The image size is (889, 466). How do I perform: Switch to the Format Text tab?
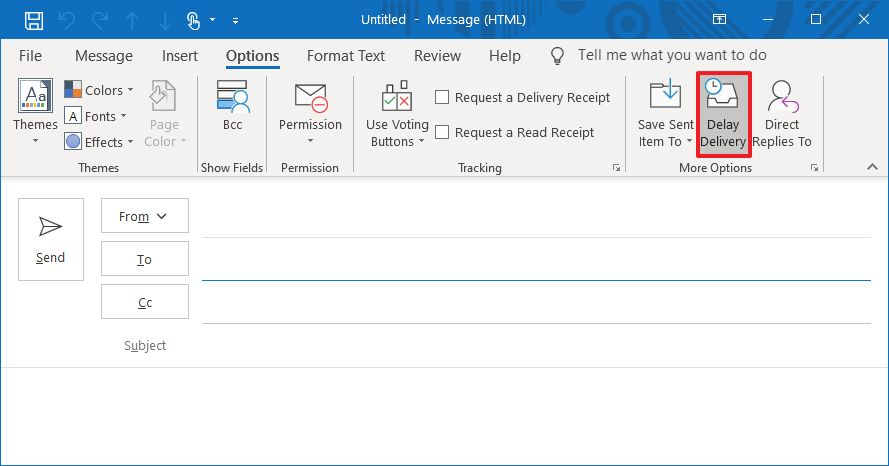coord(345,56)
